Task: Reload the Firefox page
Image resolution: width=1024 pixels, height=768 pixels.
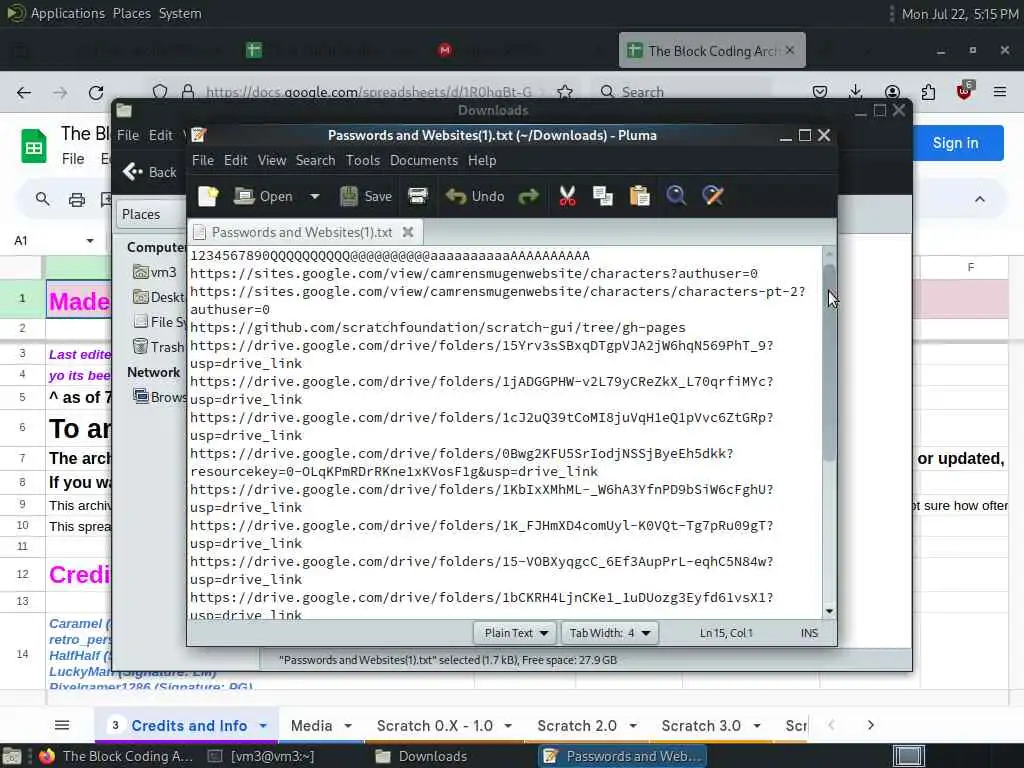Action: pyautogui.click(x=96, y=92)
